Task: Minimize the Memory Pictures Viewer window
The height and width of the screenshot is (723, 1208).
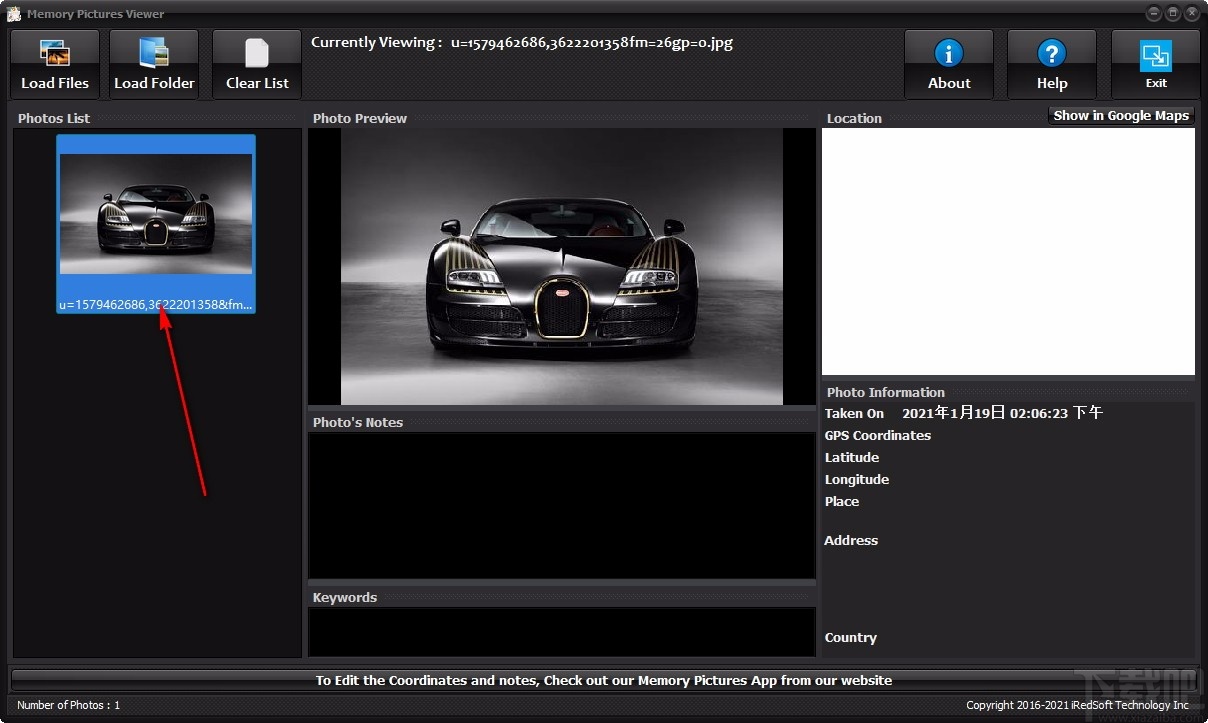Action: point(1154,14)
